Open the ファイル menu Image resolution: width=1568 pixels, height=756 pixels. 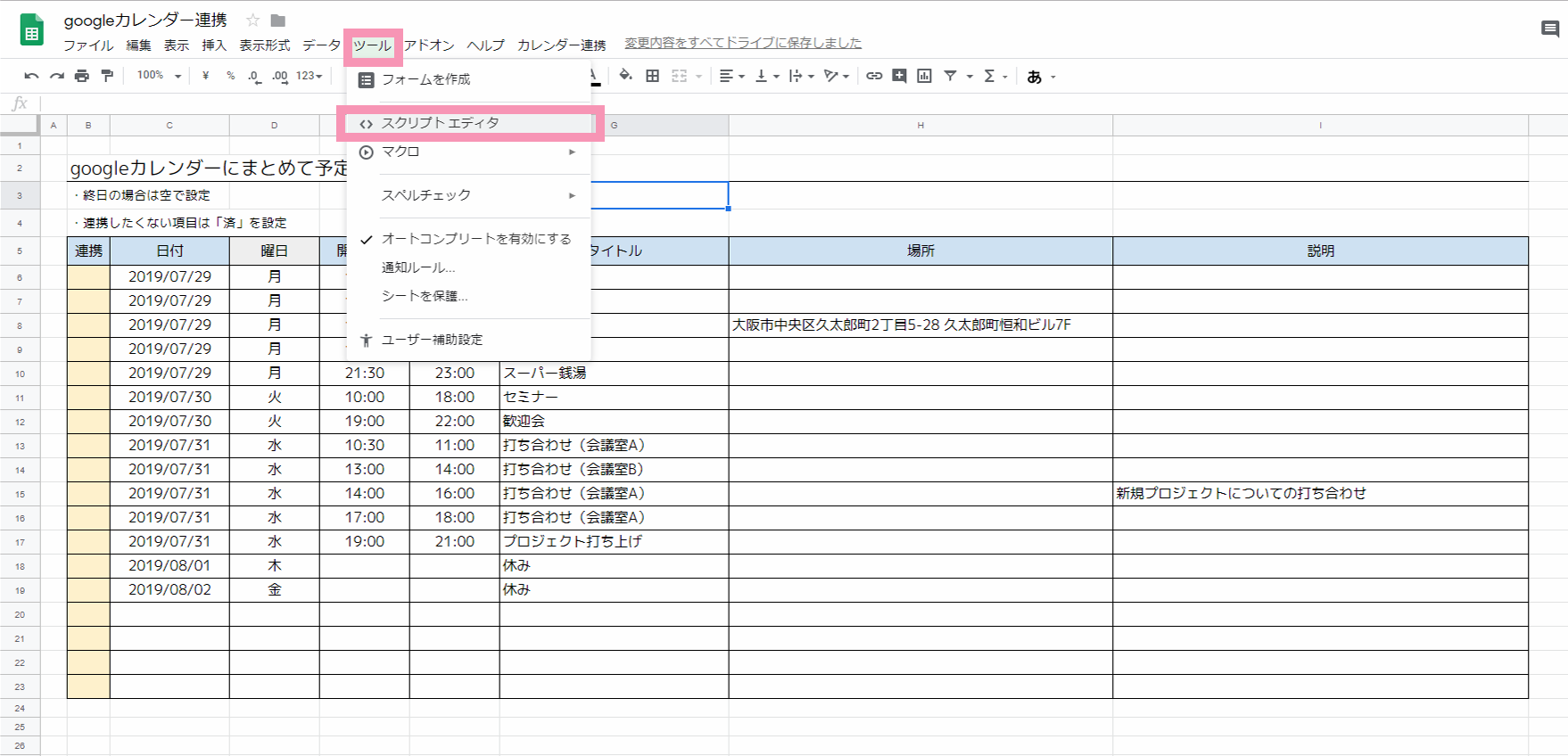click(88, 45)
